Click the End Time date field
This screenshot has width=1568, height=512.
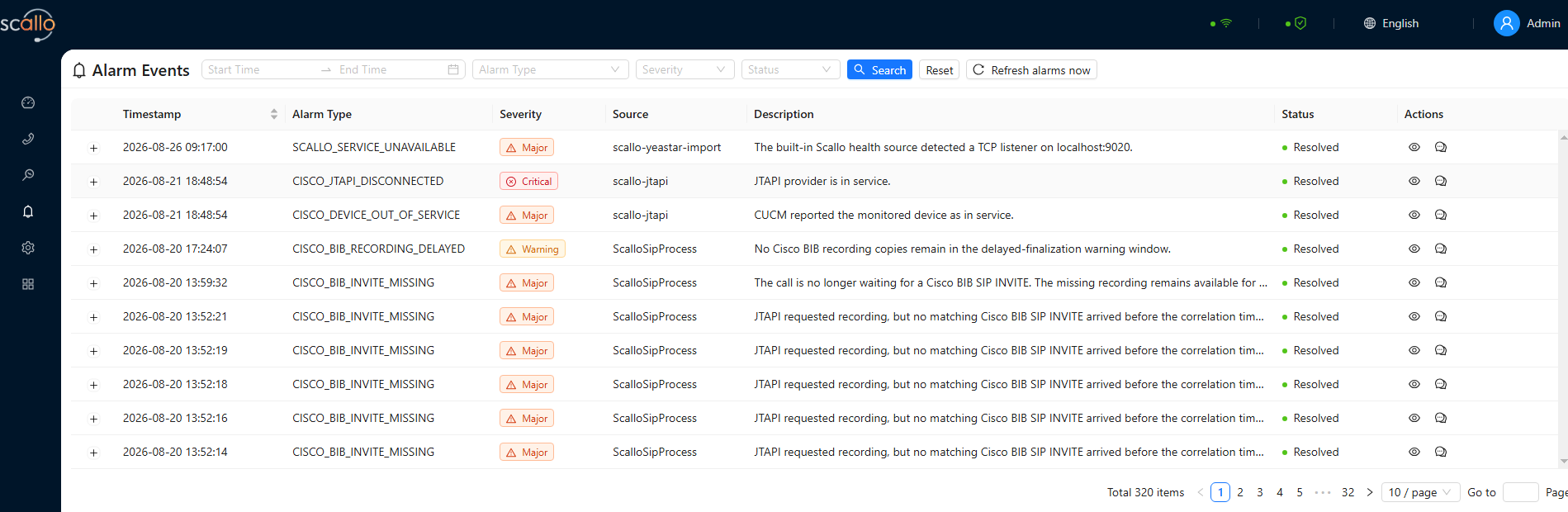tap(388, 69)
